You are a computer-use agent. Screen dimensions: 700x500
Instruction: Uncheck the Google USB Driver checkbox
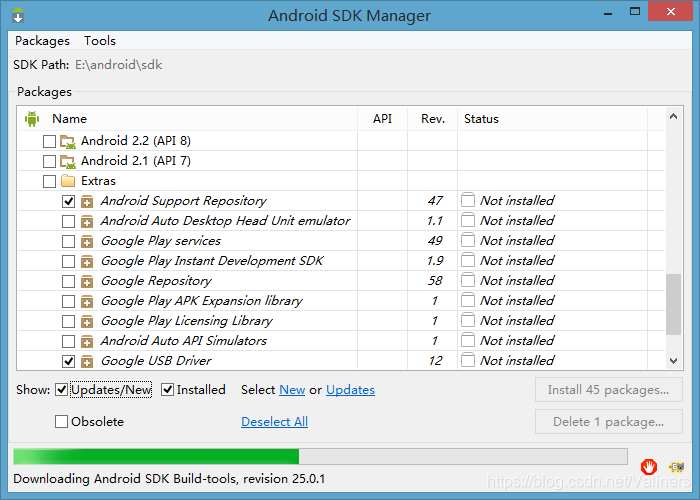(68, 361)
